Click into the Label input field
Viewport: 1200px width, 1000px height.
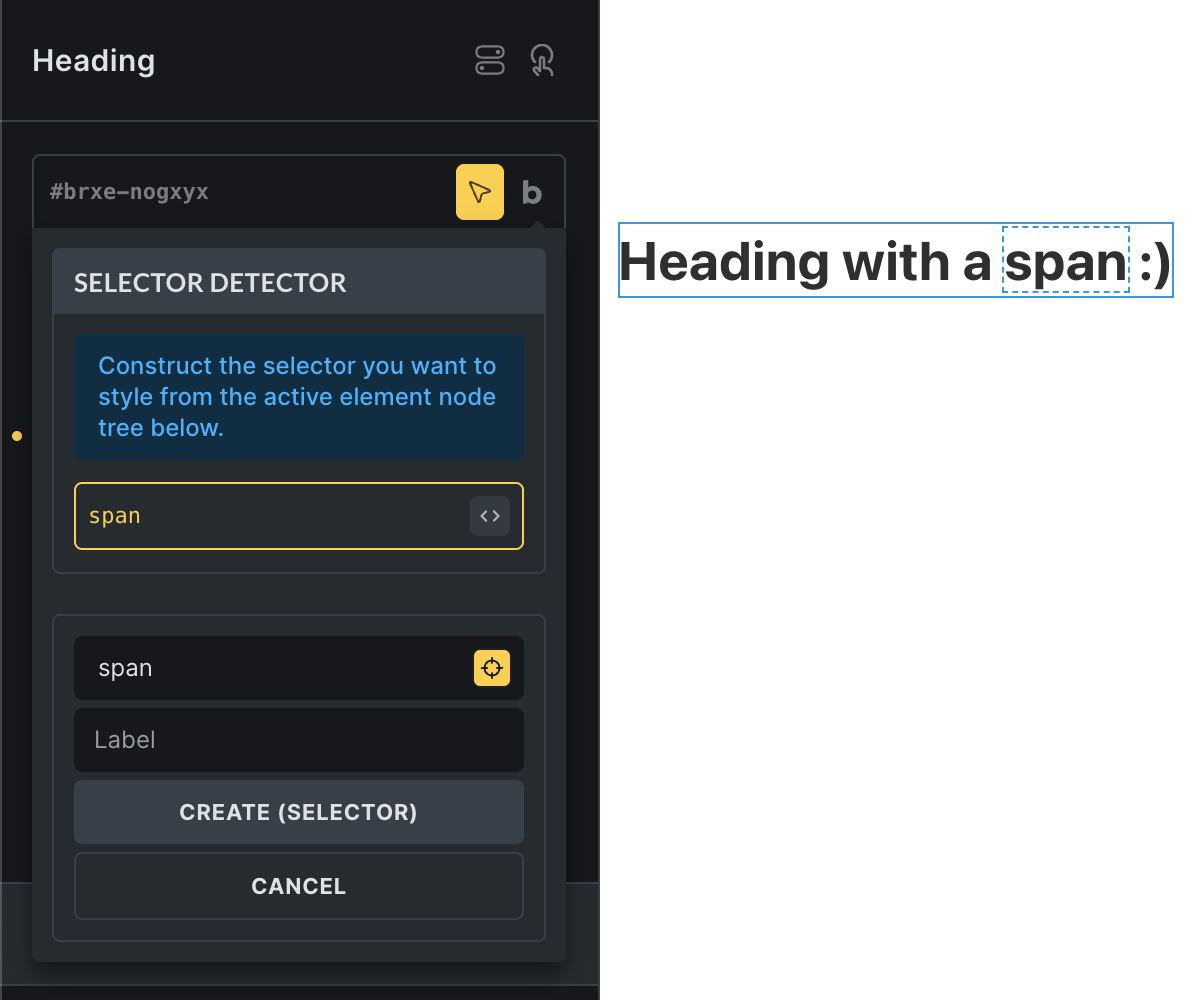tap(299, 740)
